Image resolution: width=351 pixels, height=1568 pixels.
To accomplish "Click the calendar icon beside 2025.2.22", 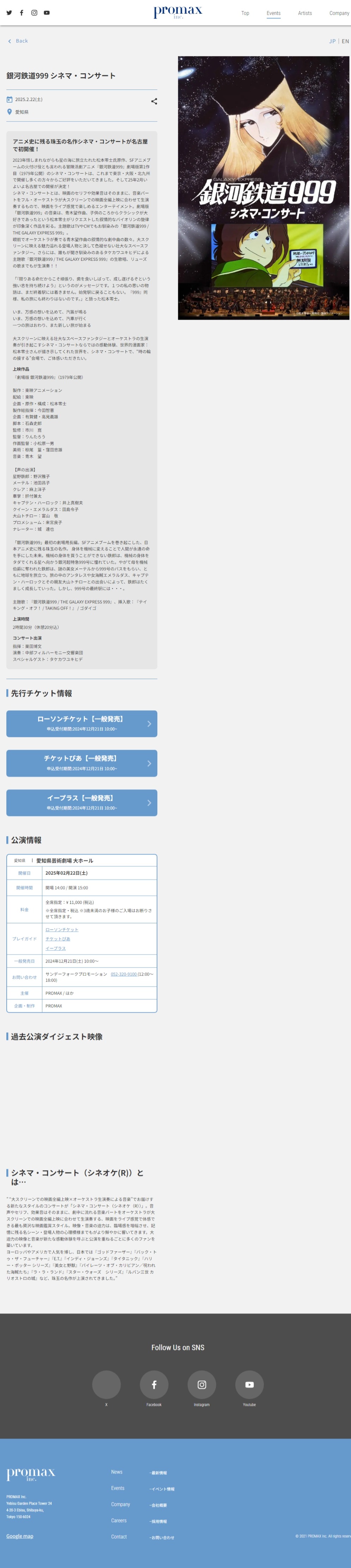I will pyautogui.click(x=9, y=99).
